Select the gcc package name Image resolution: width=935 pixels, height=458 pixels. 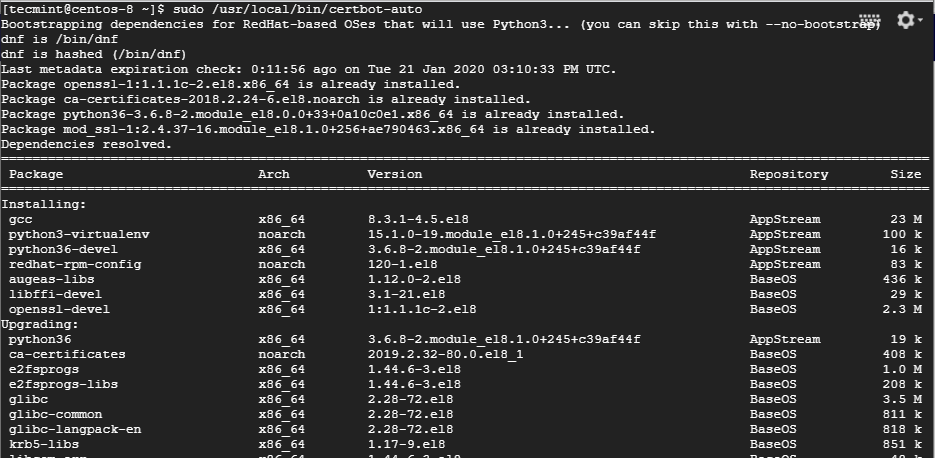point(21,219)
